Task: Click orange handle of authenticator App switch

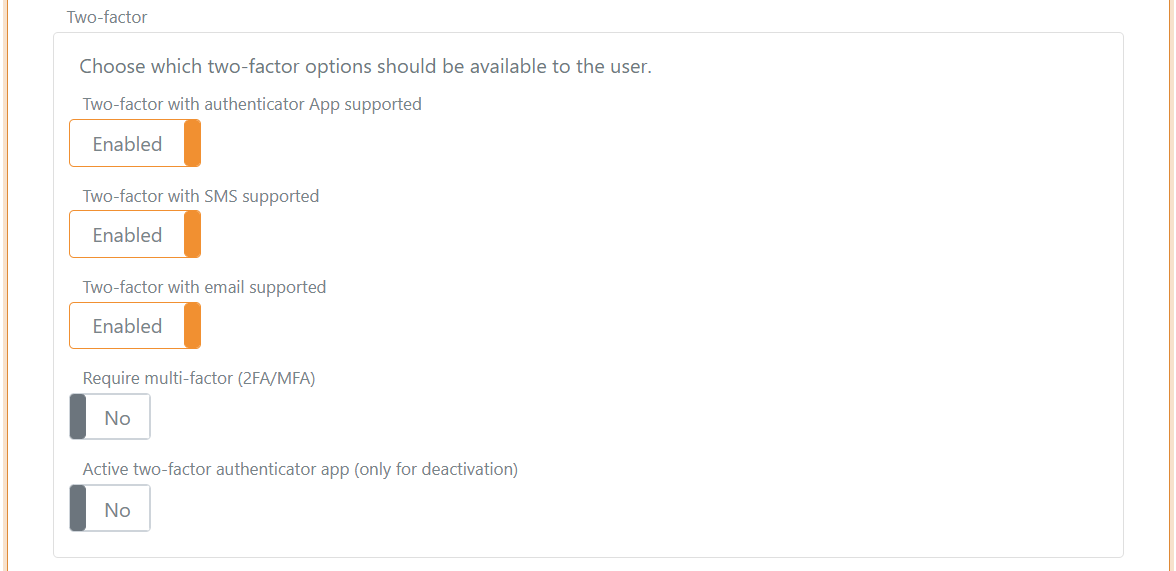Action: [x=193, y=143]
